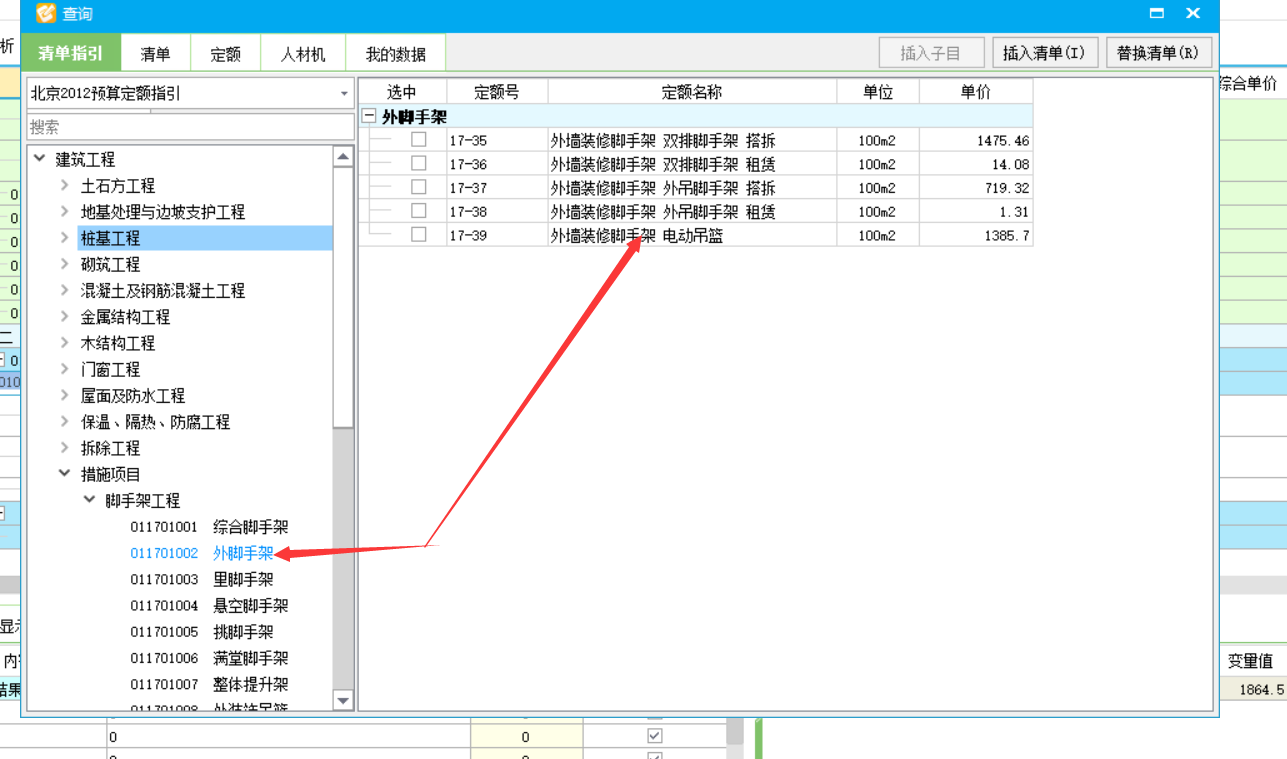Click 外墙装修脚手架 双排脚手架 租赁 cell
Viewport: 1287px width, 759px height.
point(692,164)
